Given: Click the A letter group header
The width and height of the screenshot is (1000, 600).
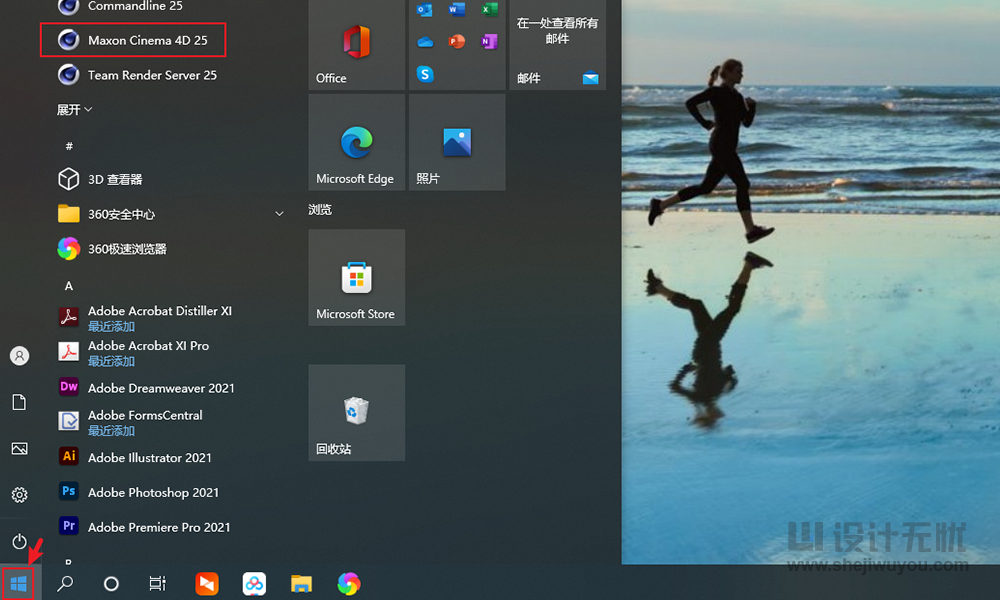Looking at the screenshot, I should pos(69,286).
